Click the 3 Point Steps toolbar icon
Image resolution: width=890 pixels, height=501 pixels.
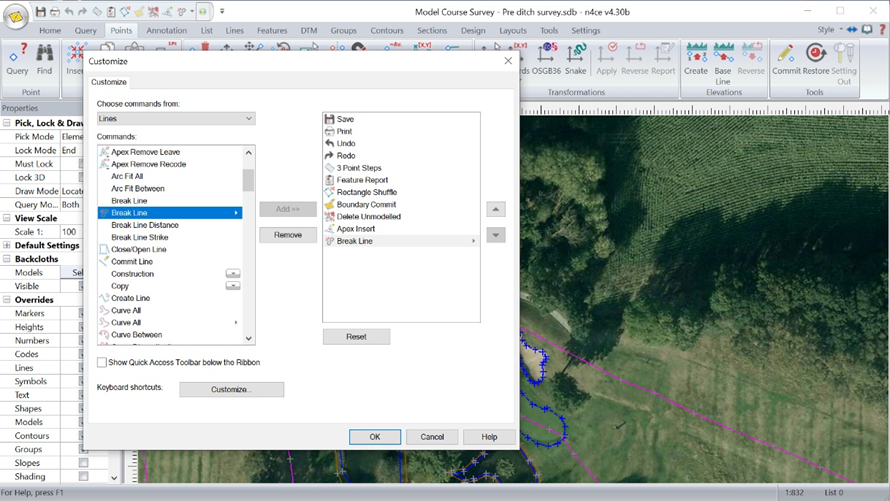click(x=97, y=11)
